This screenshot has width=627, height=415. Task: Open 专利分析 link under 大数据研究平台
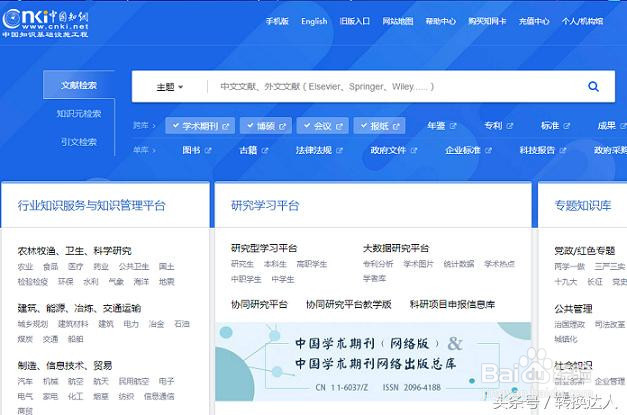click(x=378, y=264)
